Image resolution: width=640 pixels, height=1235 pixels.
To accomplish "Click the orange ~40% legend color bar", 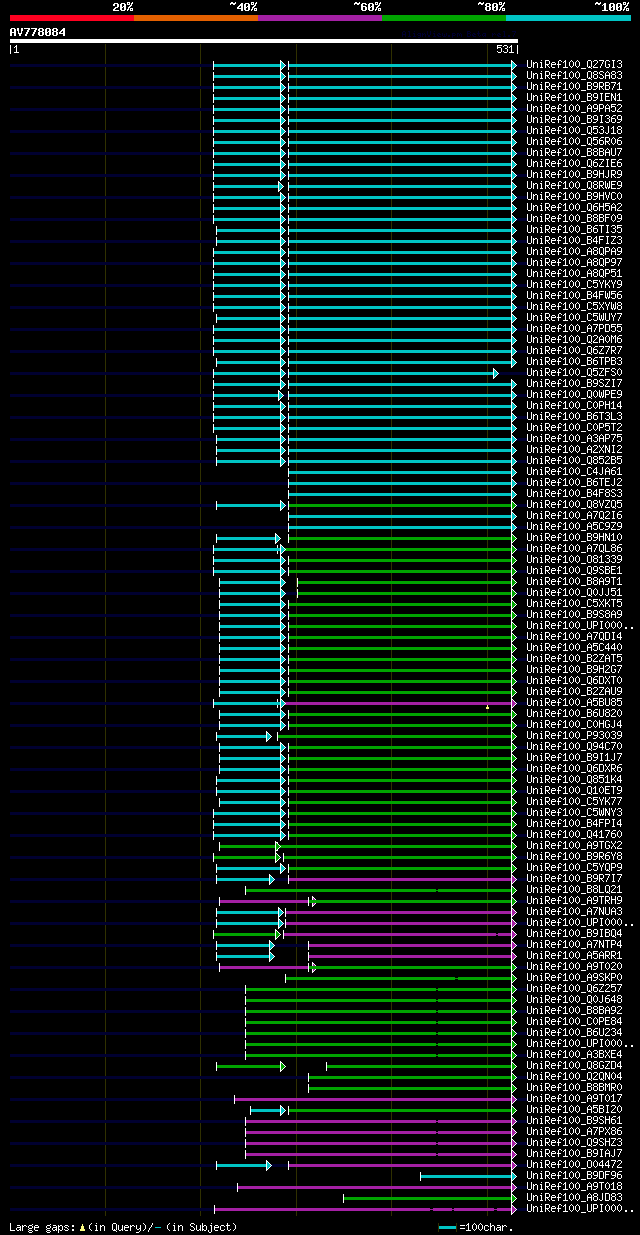I will click(x=196, y=17).
